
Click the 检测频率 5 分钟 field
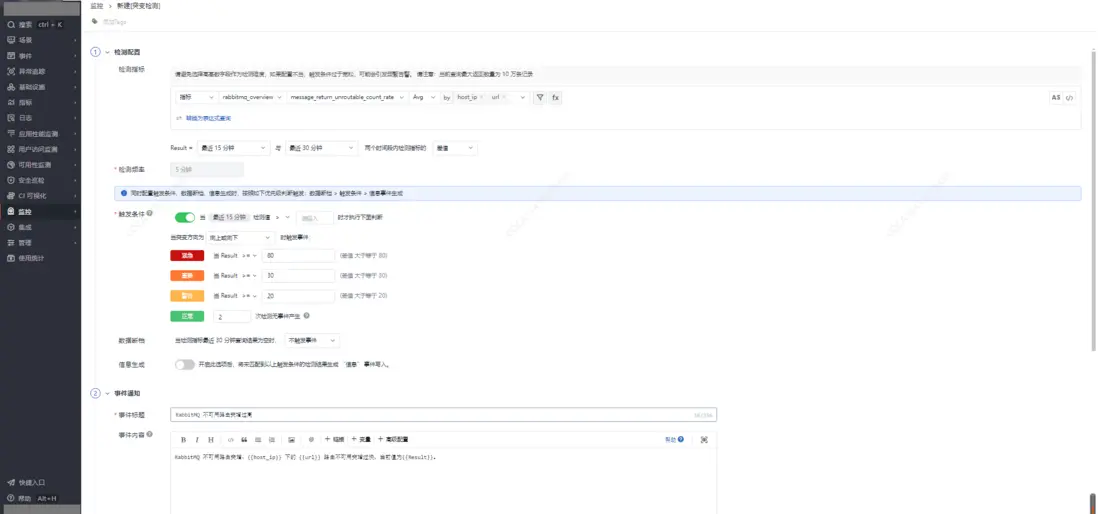tap(207, 169)
